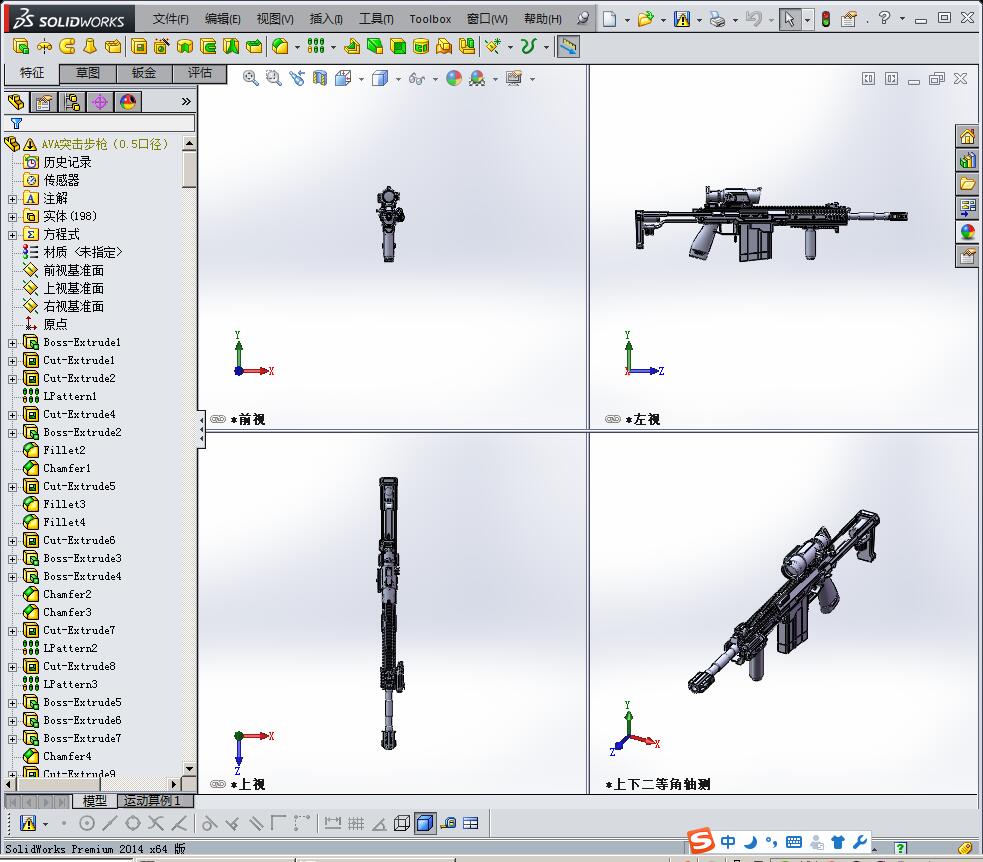Expand the 实体(198) folder

[x=13, y=217]
